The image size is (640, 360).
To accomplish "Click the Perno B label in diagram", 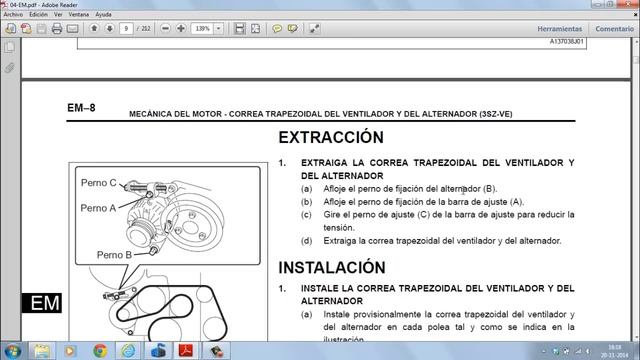I will tap(114, 255).
